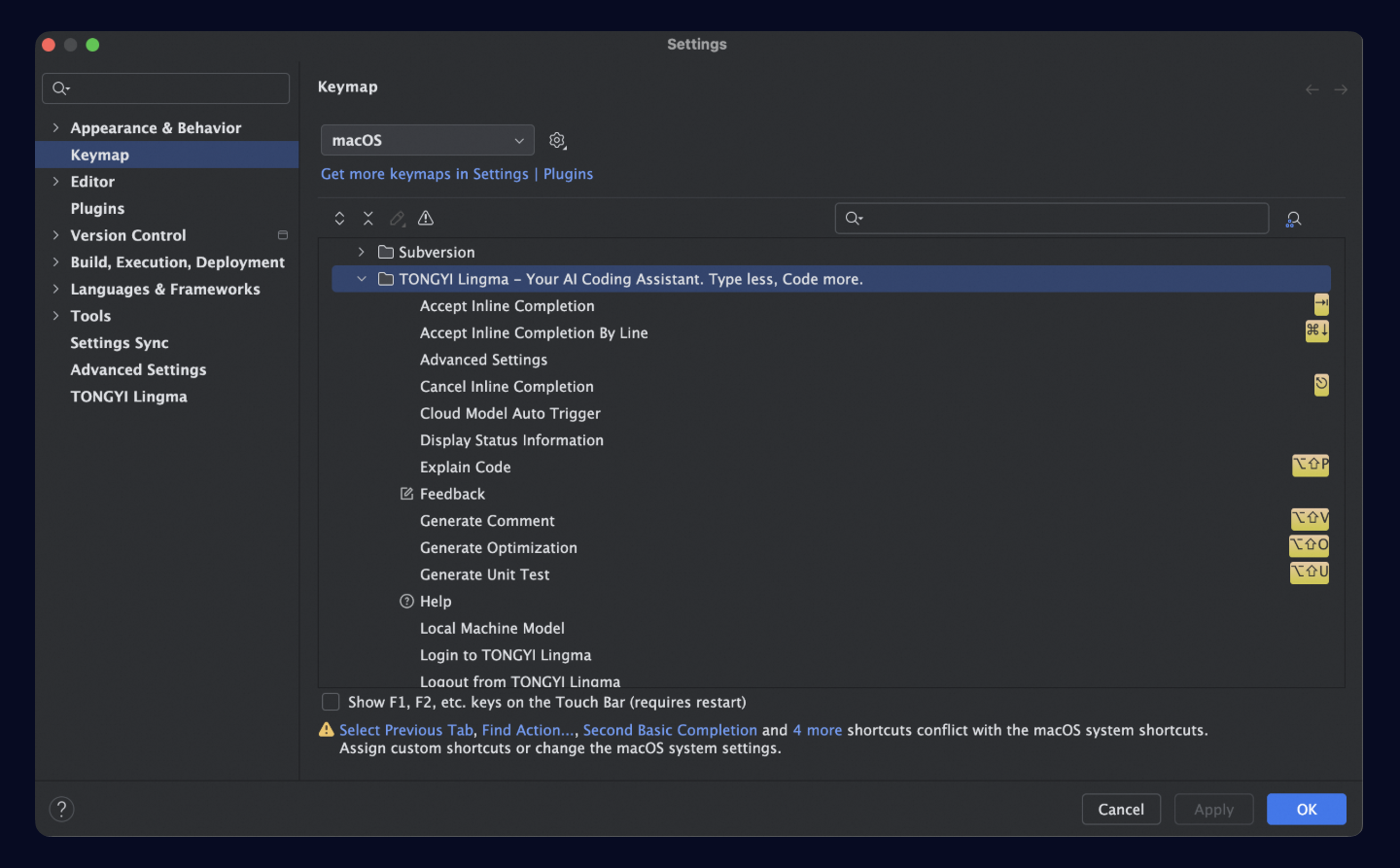This screenshot has height=868, width=1400.
Task: Click the OK button
Action: [1307, 810]
